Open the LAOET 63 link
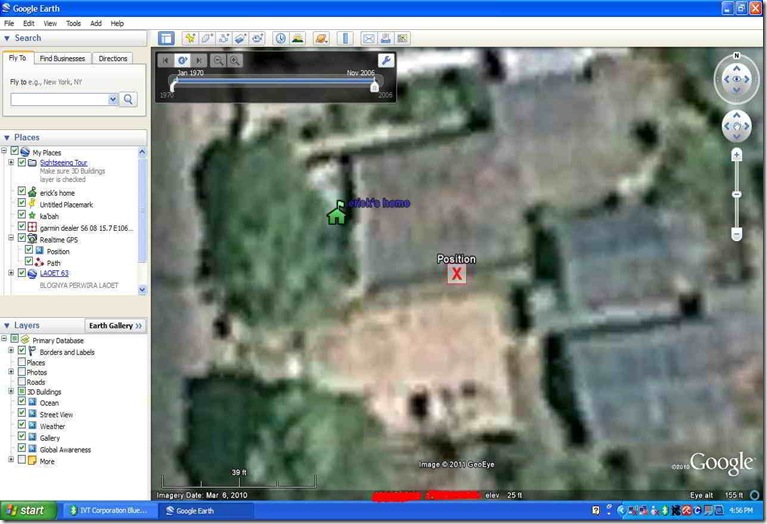Viewport: 767px width, 524px height. coord(54,273)
